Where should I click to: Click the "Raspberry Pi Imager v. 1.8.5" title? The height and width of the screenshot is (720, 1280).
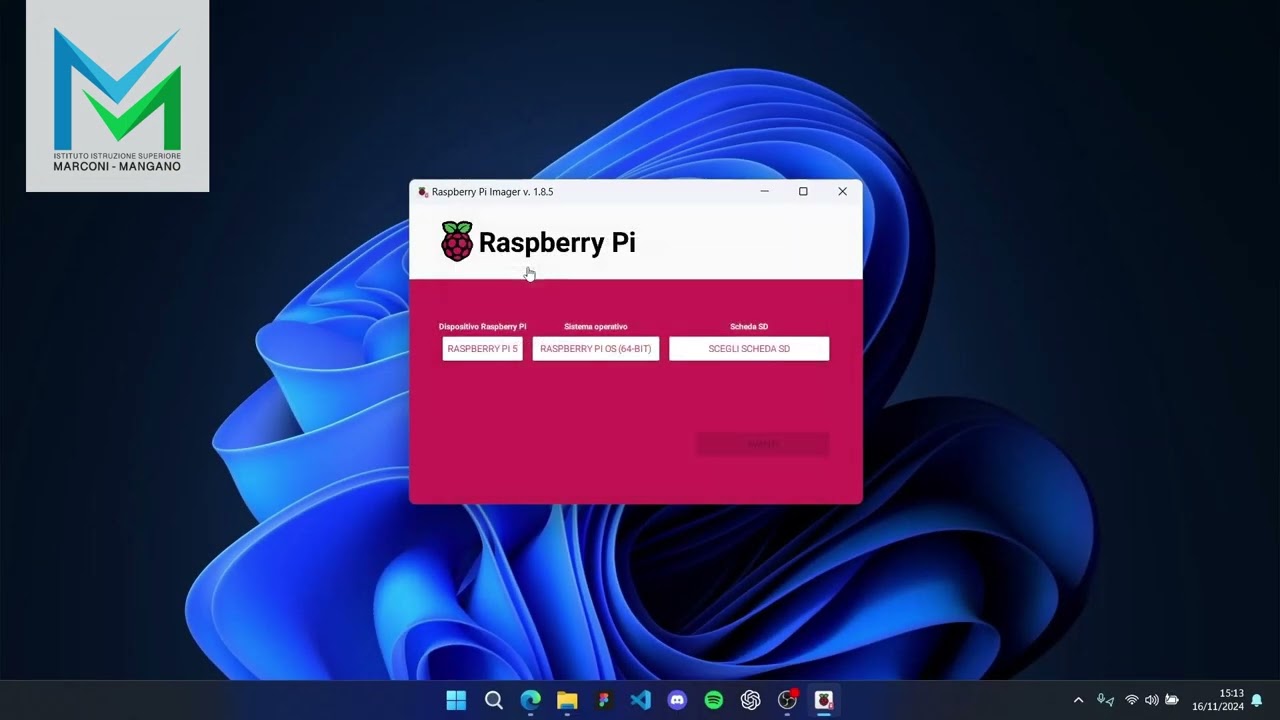[492, 192]
